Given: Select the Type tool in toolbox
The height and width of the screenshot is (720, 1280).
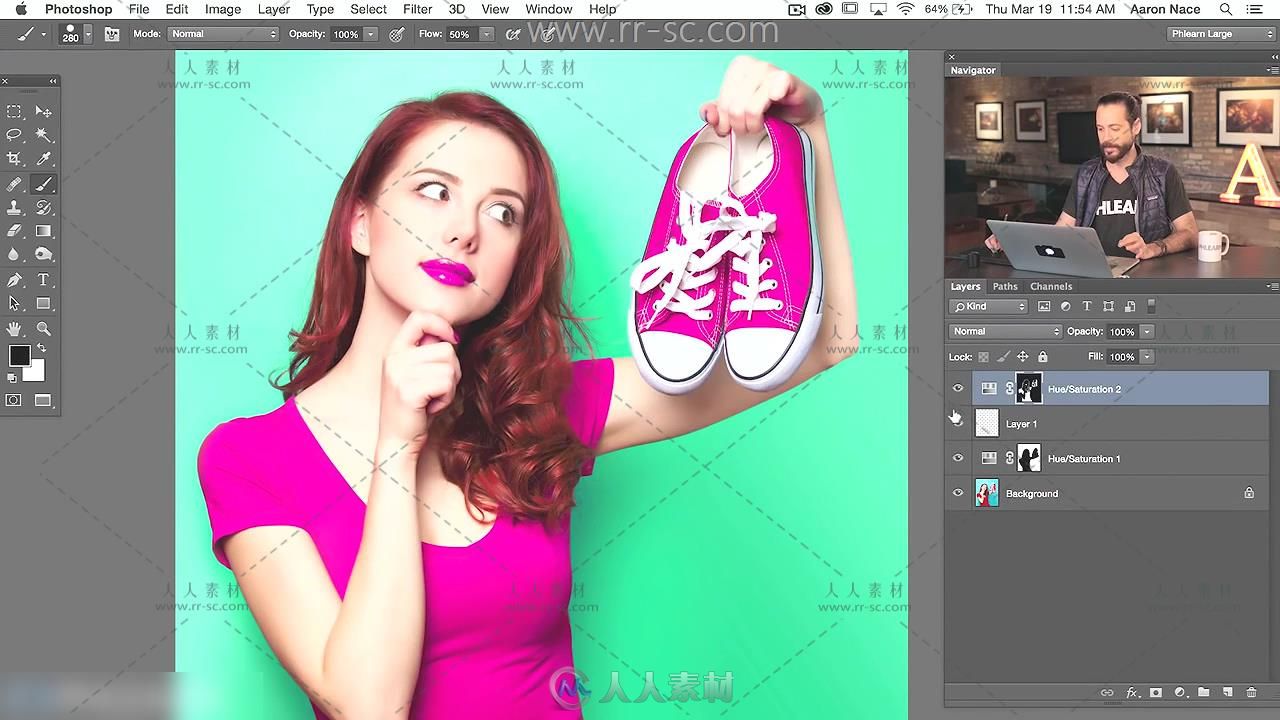Looking at the screenshot, I should 43,280.
